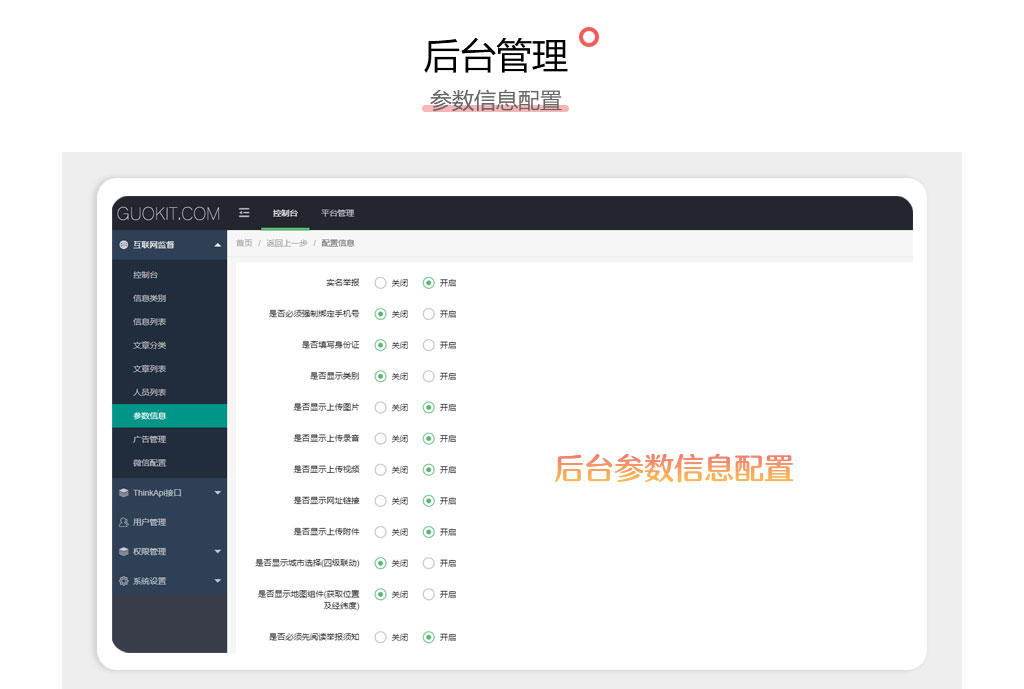Click the 权限管理 layers icon
The height and width of the screenshot is (689, 1024).
tap(124, 552)
